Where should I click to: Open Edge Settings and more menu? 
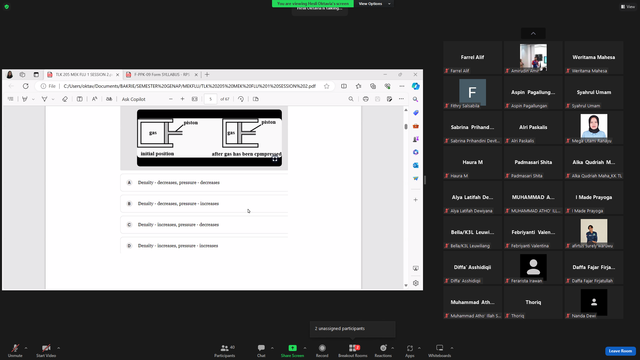[x=402, y=86]
